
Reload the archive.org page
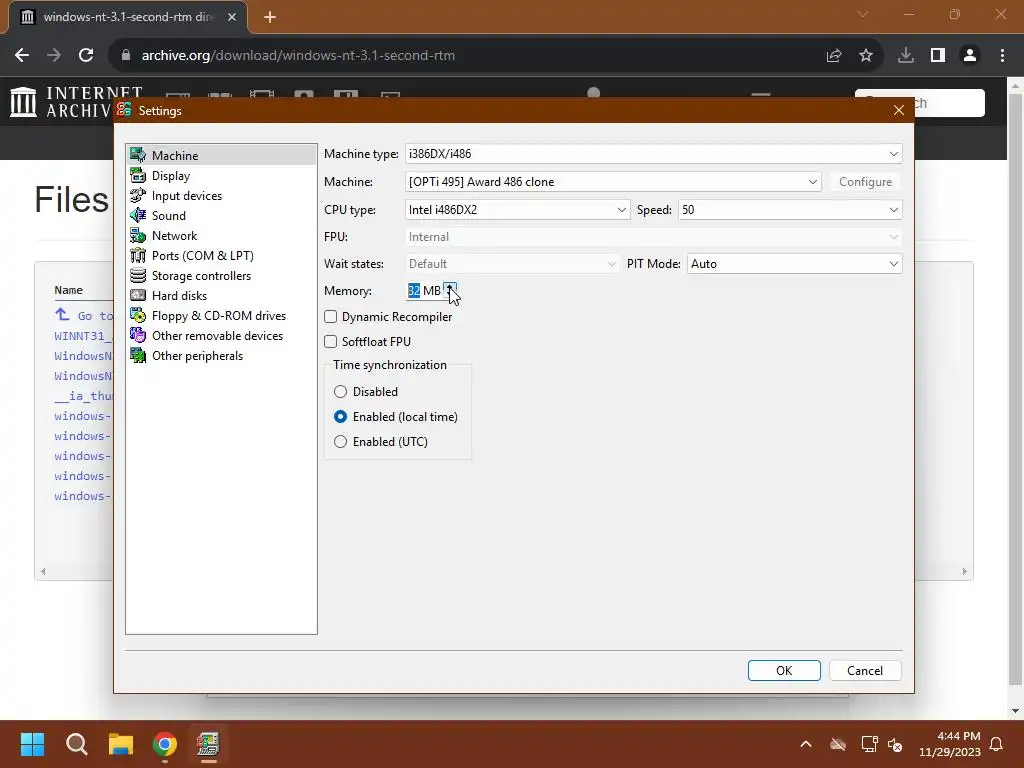click(x=86, y=56)
